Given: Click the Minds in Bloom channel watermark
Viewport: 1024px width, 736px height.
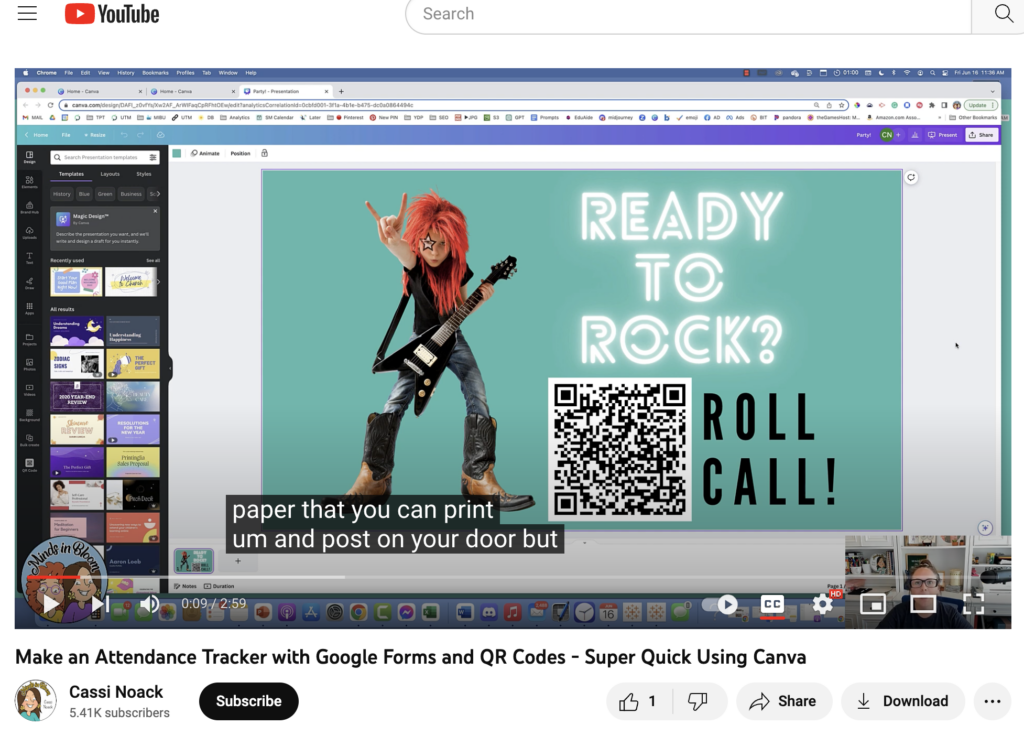Looking at the screenshot, I should click(63, 578).
